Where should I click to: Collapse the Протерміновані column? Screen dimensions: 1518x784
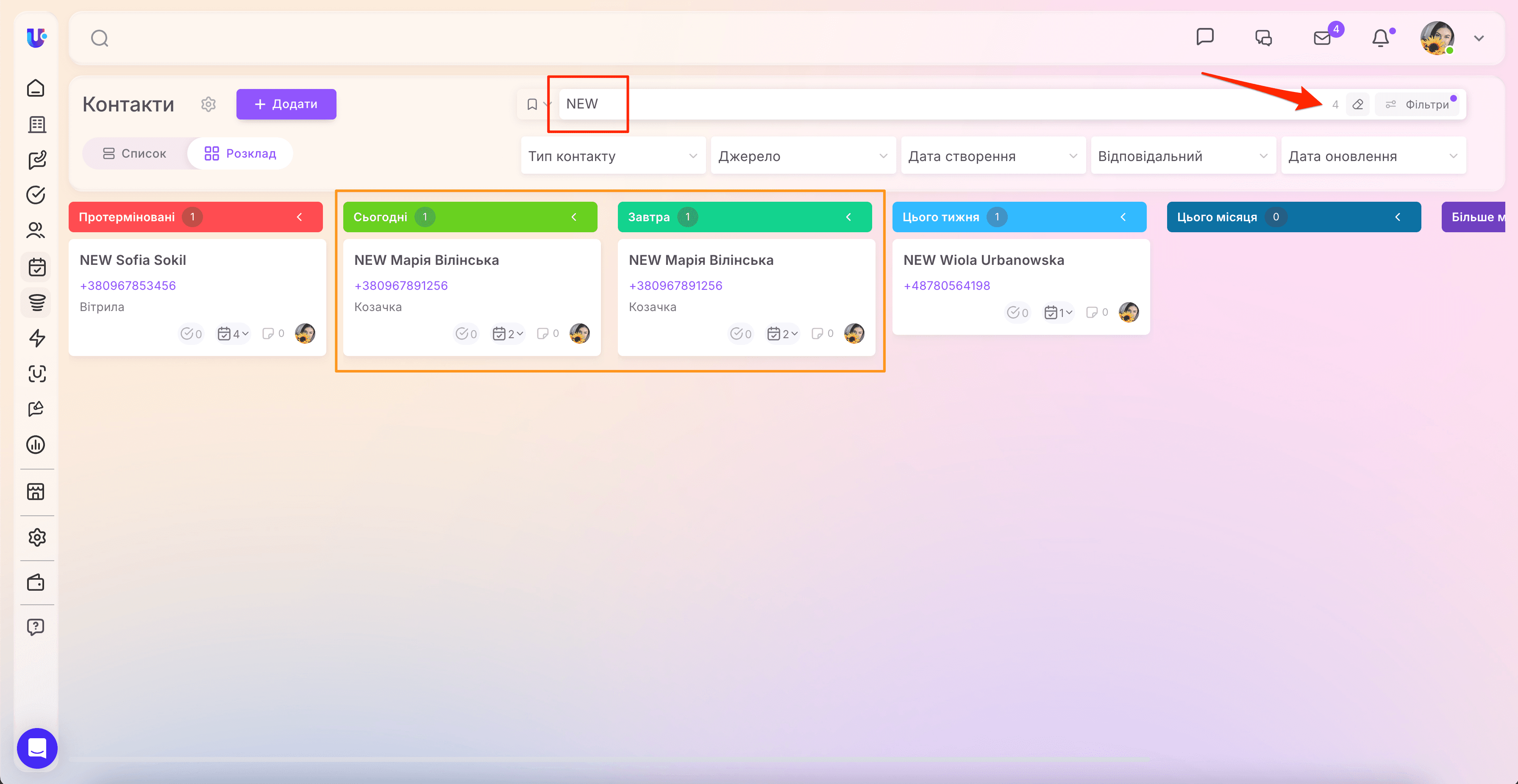point(299,217)
